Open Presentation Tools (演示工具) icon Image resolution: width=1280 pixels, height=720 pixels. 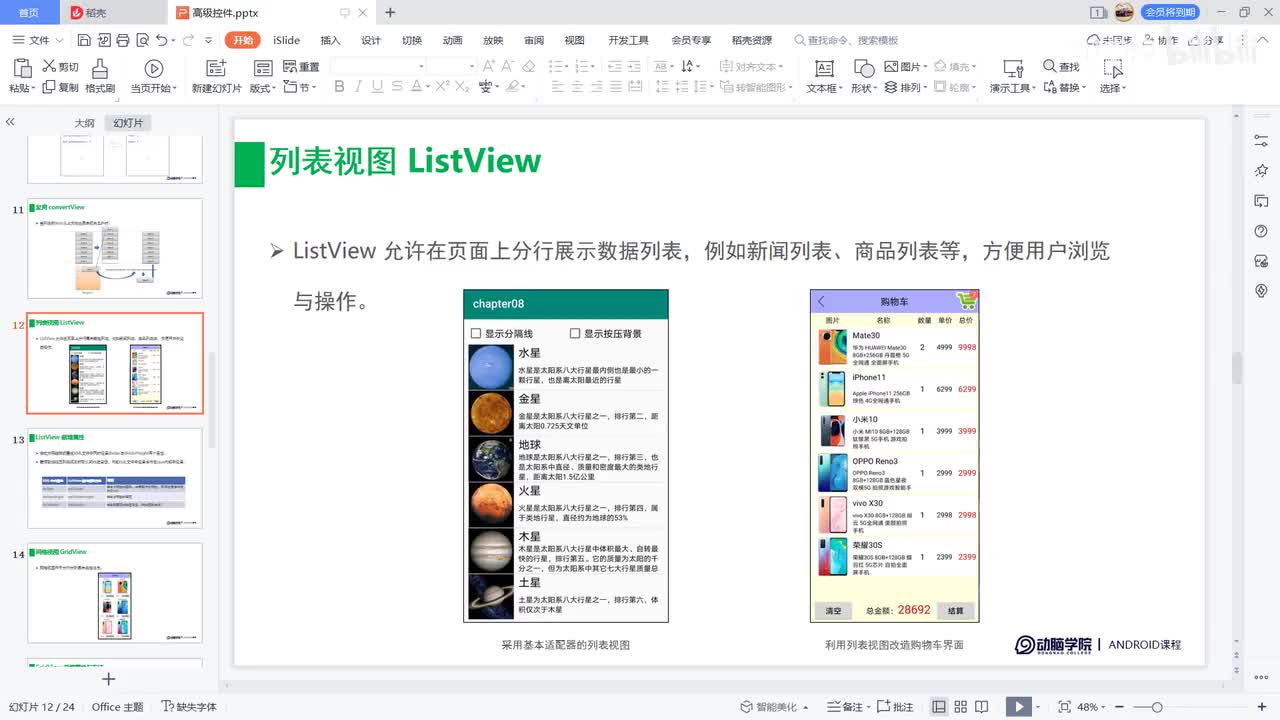click(x=1012, y=68)
